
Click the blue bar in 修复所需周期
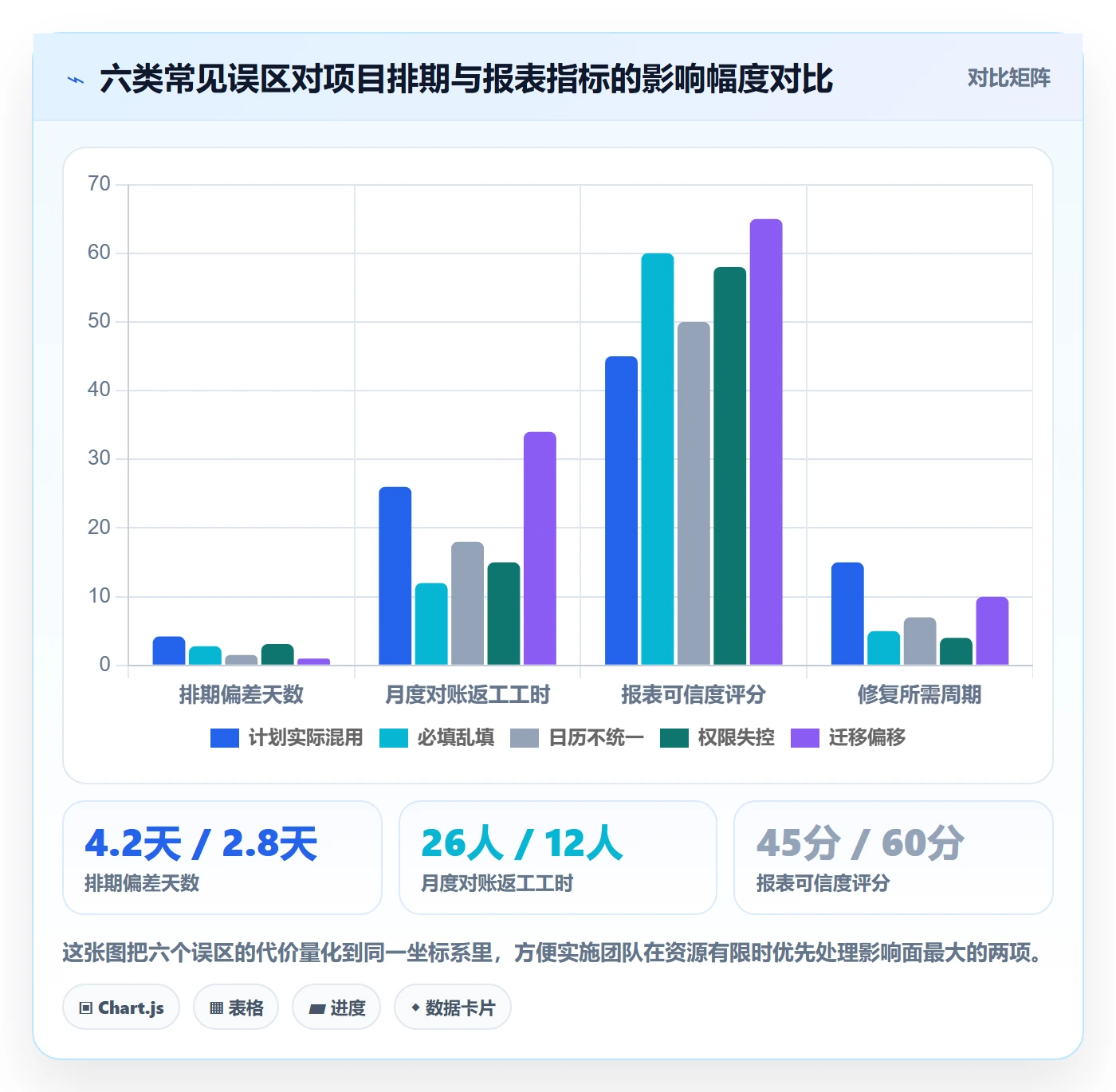tap(847, 614)
